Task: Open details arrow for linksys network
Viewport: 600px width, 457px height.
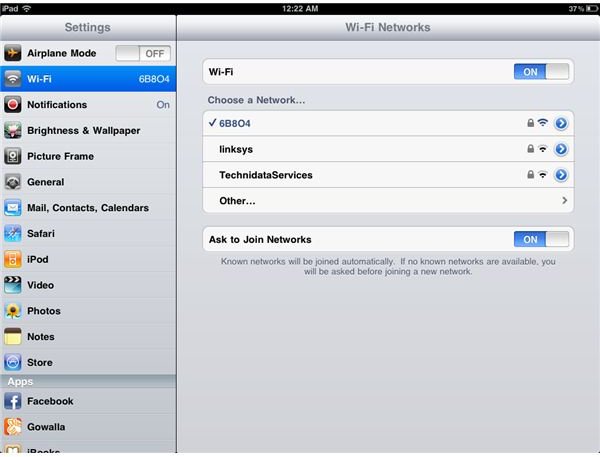Action: [561, 149]
